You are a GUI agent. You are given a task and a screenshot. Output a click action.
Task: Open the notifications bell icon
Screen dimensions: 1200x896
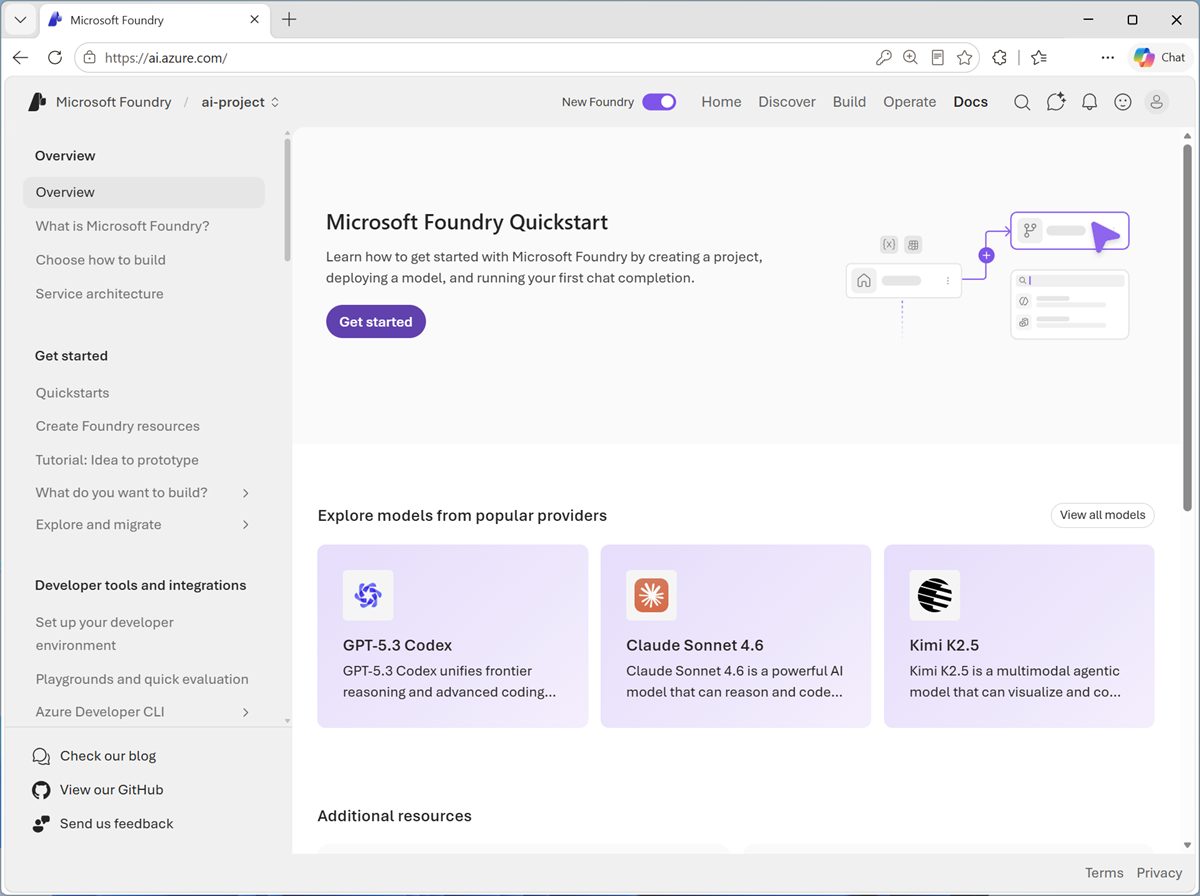coord(1090,102)
